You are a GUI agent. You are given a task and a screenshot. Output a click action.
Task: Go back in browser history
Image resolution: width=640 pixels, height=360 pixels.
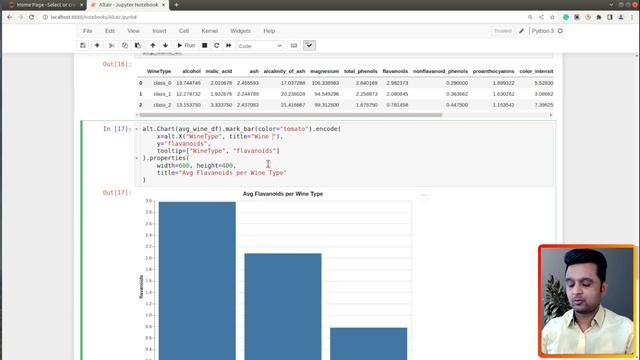[x=9, y=17]
